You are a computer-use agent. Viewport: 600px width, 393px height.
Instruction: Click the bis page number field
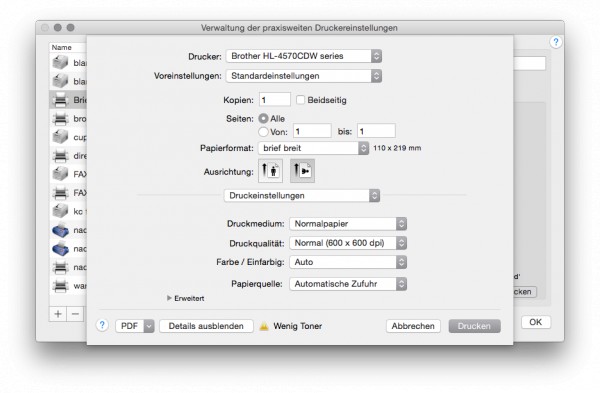point(376,131)
